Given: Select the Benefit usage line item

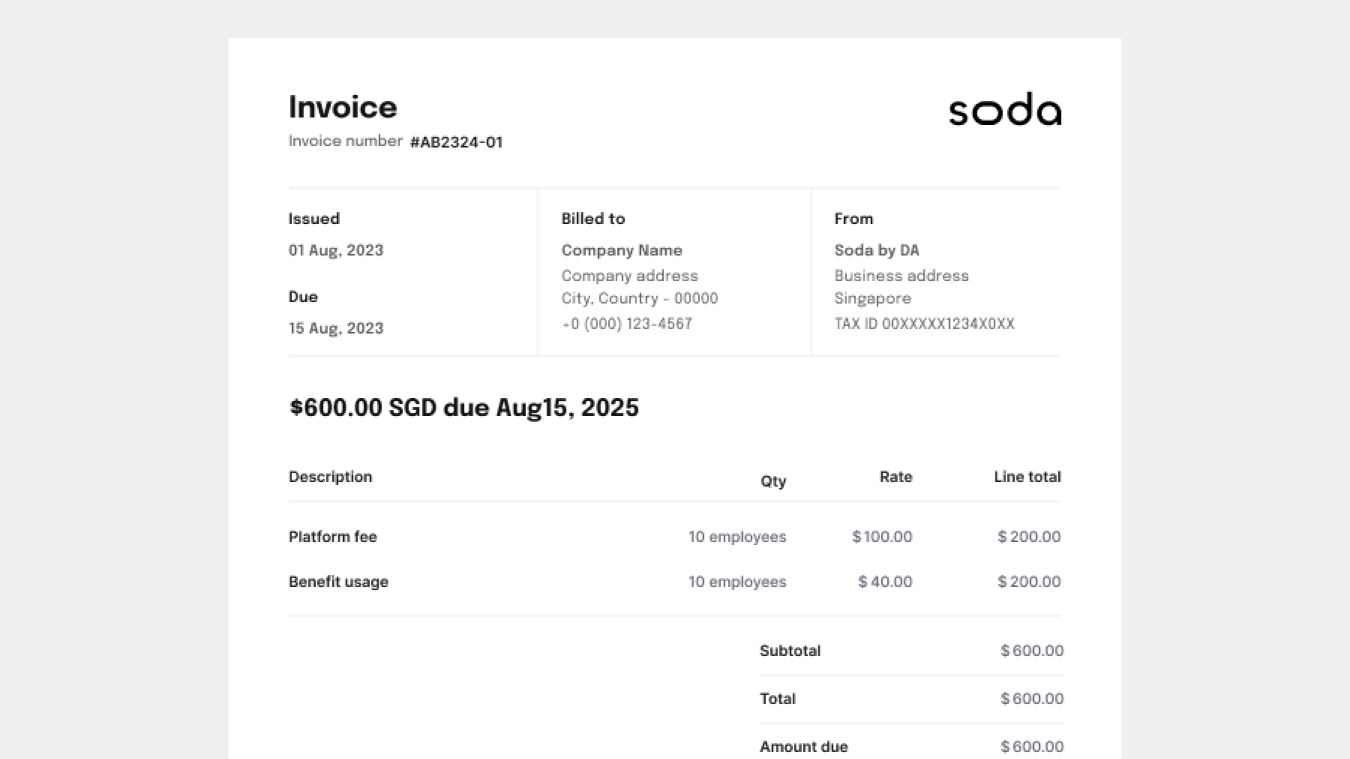Looking at the screenshot, I should [x=338, y=581].
